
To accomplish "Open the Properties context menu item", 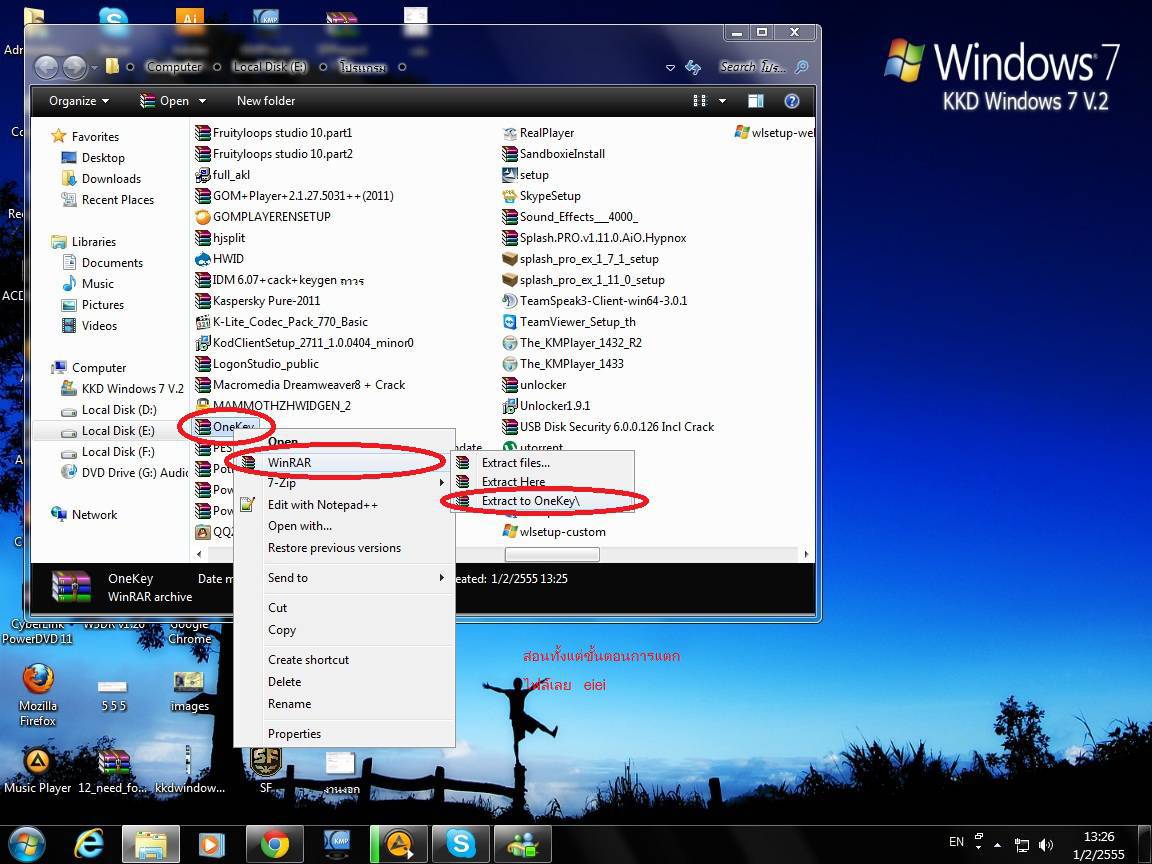I will (x=344, y=734).
